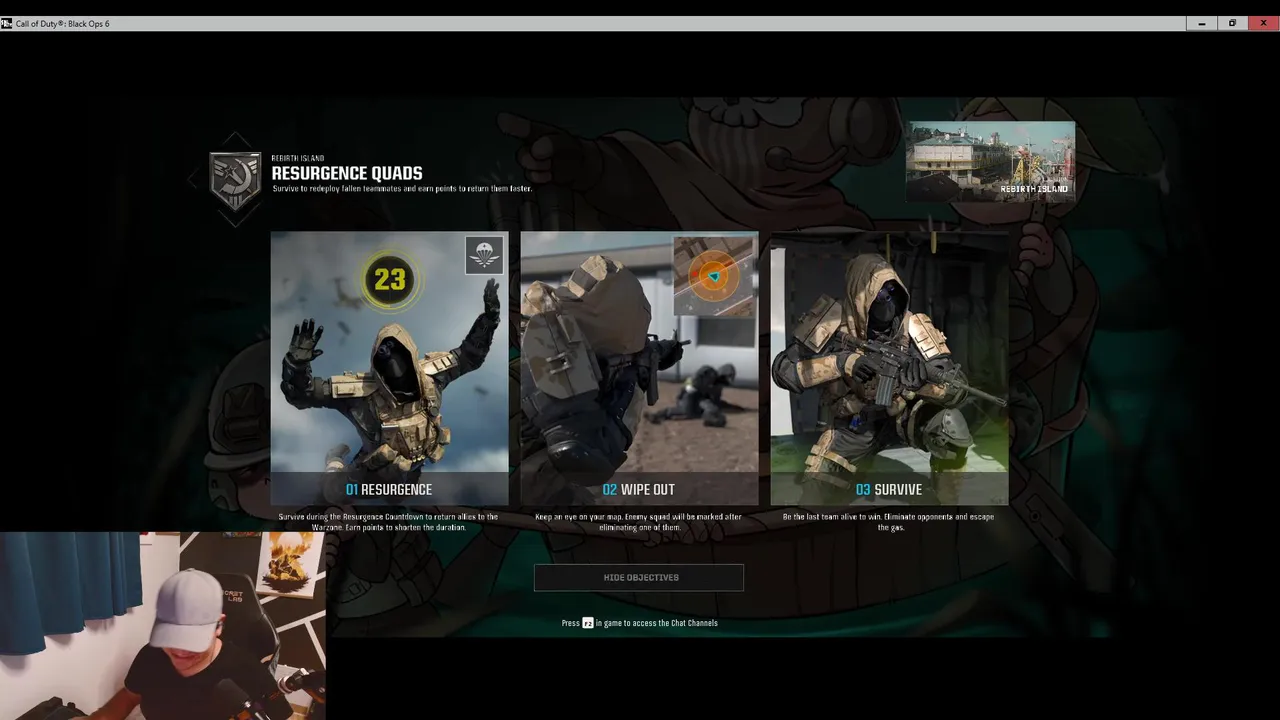Click the F2 key prompt icon

(588, 623)
